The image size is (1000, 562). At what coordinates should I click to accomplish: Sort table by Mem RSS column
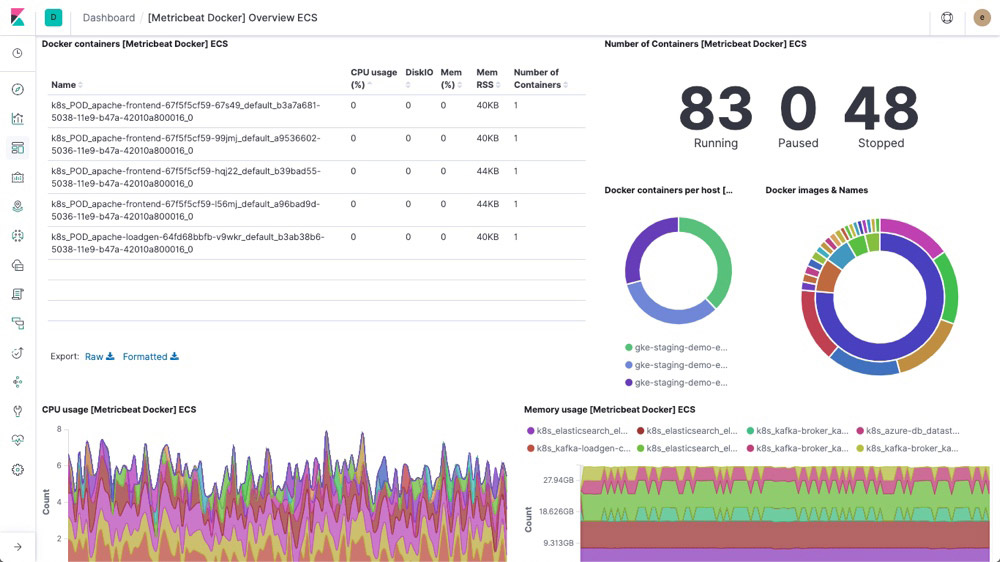(x=488, y=78)
